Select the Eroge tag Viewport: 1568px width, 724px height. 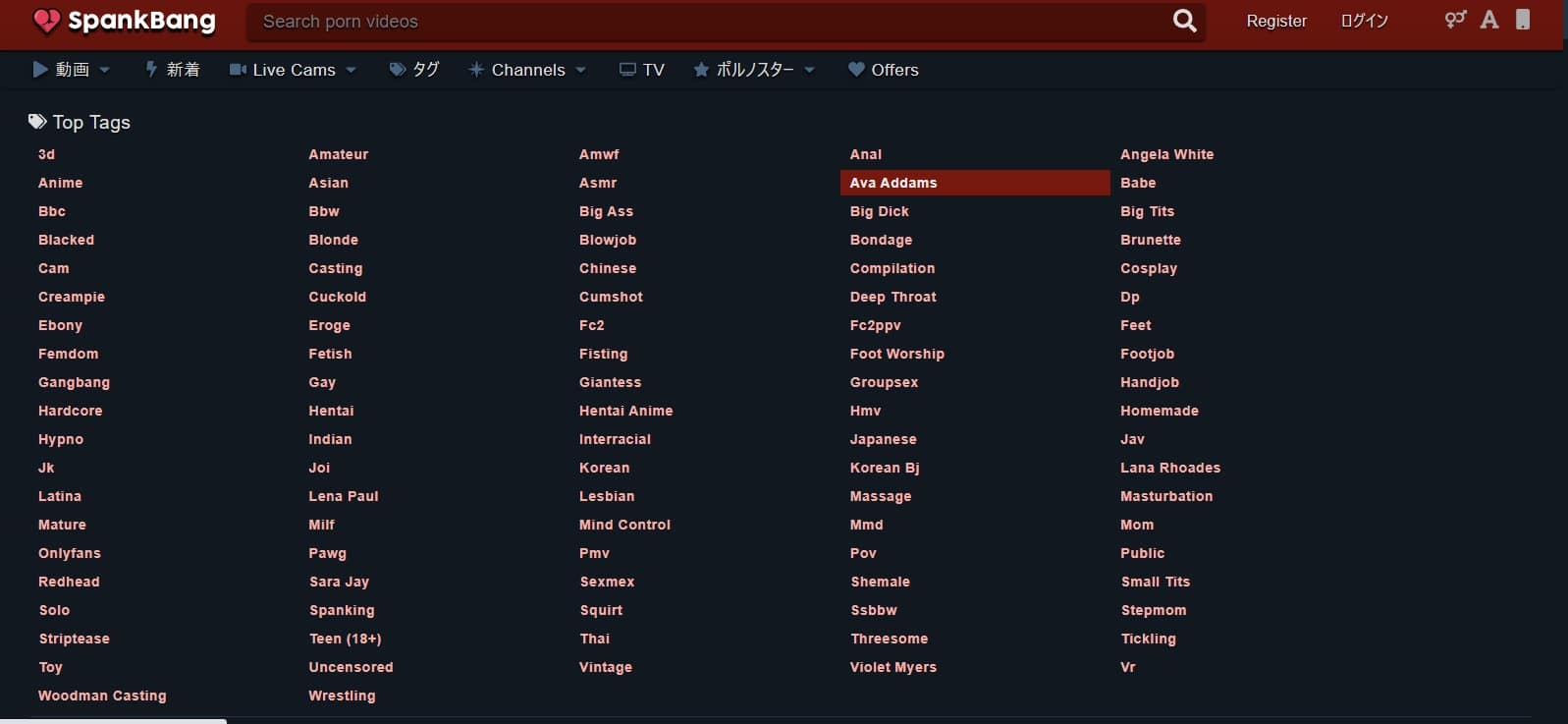coord(329,325)
